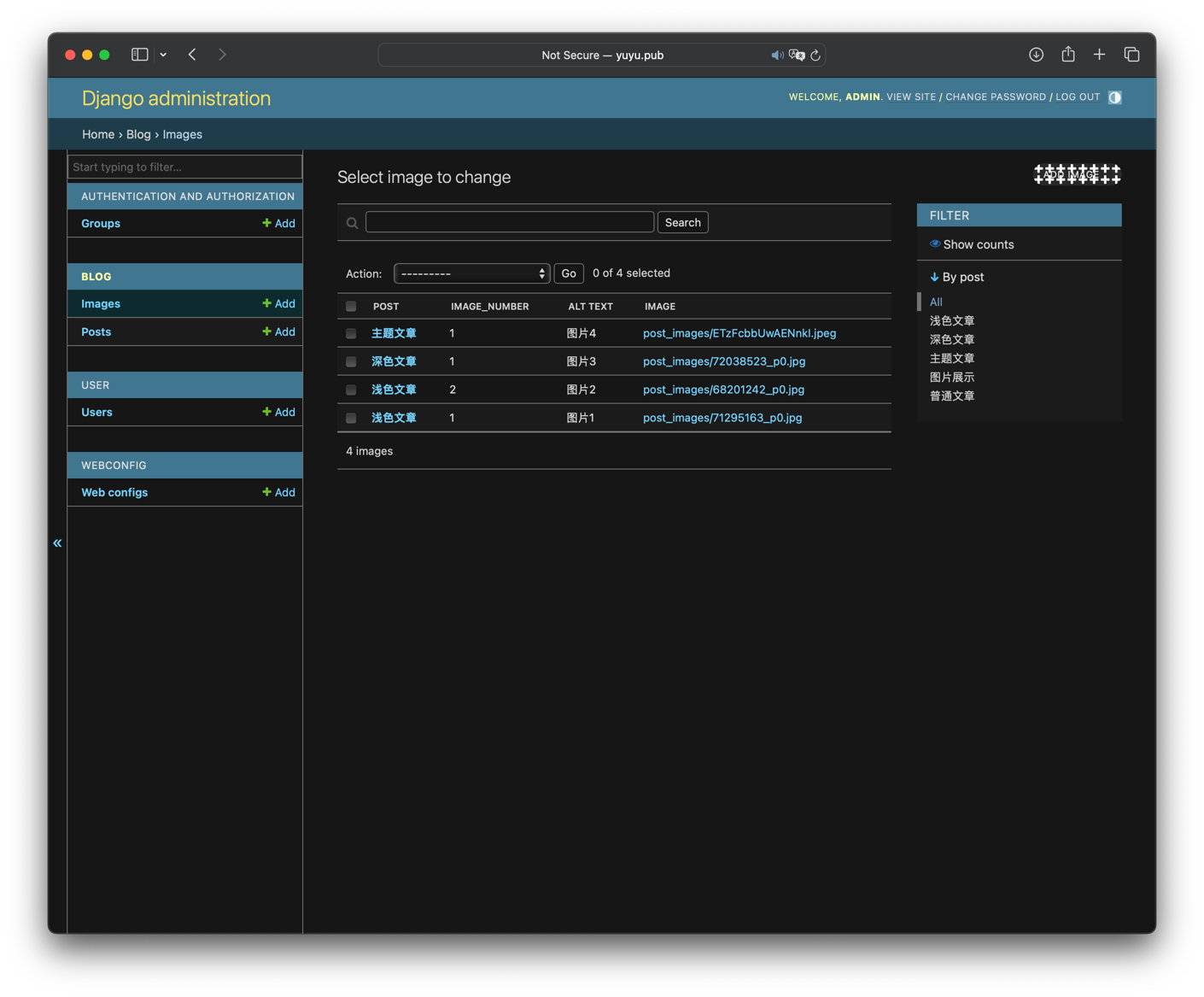Image resolution: width=1204 pixels, height=997 pixels.
Task: Go back to previous page
Action: [x=193, y=55]
